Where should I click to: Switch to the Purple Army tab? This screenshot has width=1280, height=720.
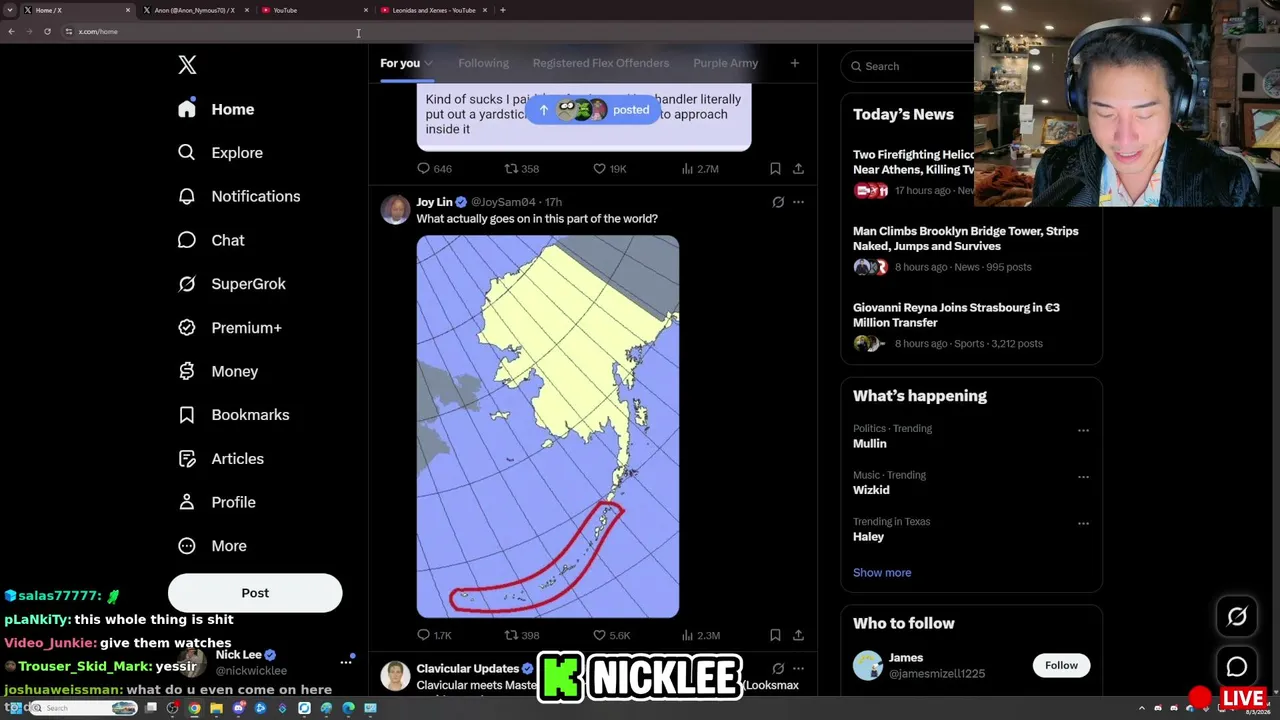[726, 63]
